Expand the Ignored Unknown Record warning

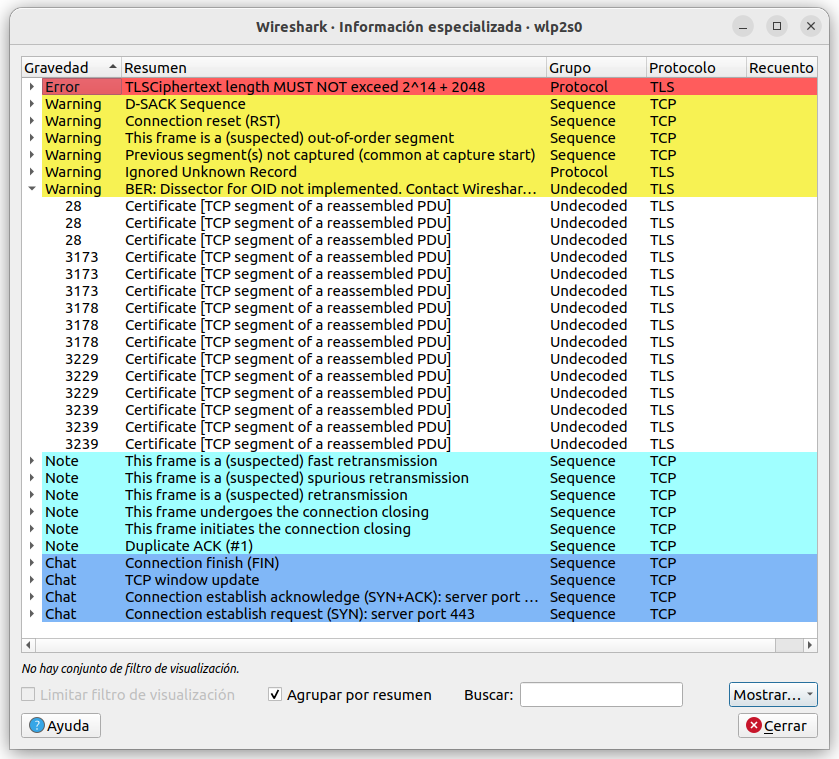[32, 172]
